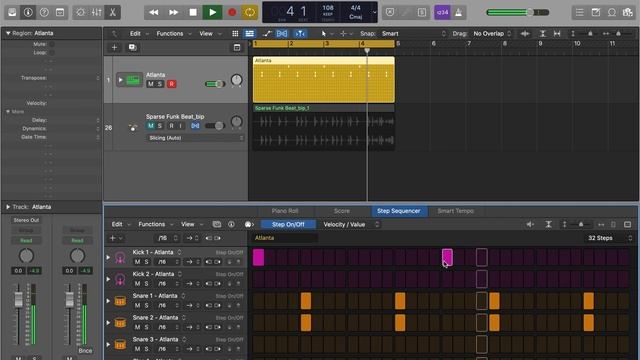This screenshot has height=360, width=640.
Task: Click the Key Commands q34 purple button
Action: (442, 12)
